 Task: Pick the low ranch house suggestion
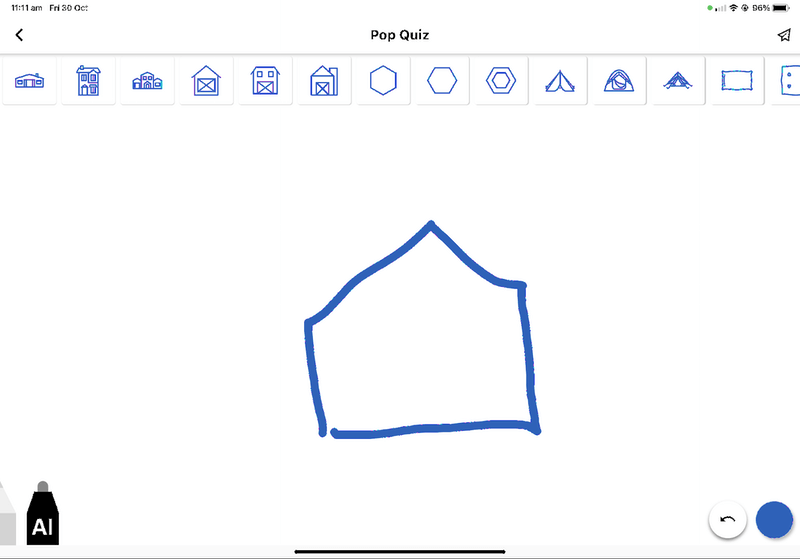30,81
